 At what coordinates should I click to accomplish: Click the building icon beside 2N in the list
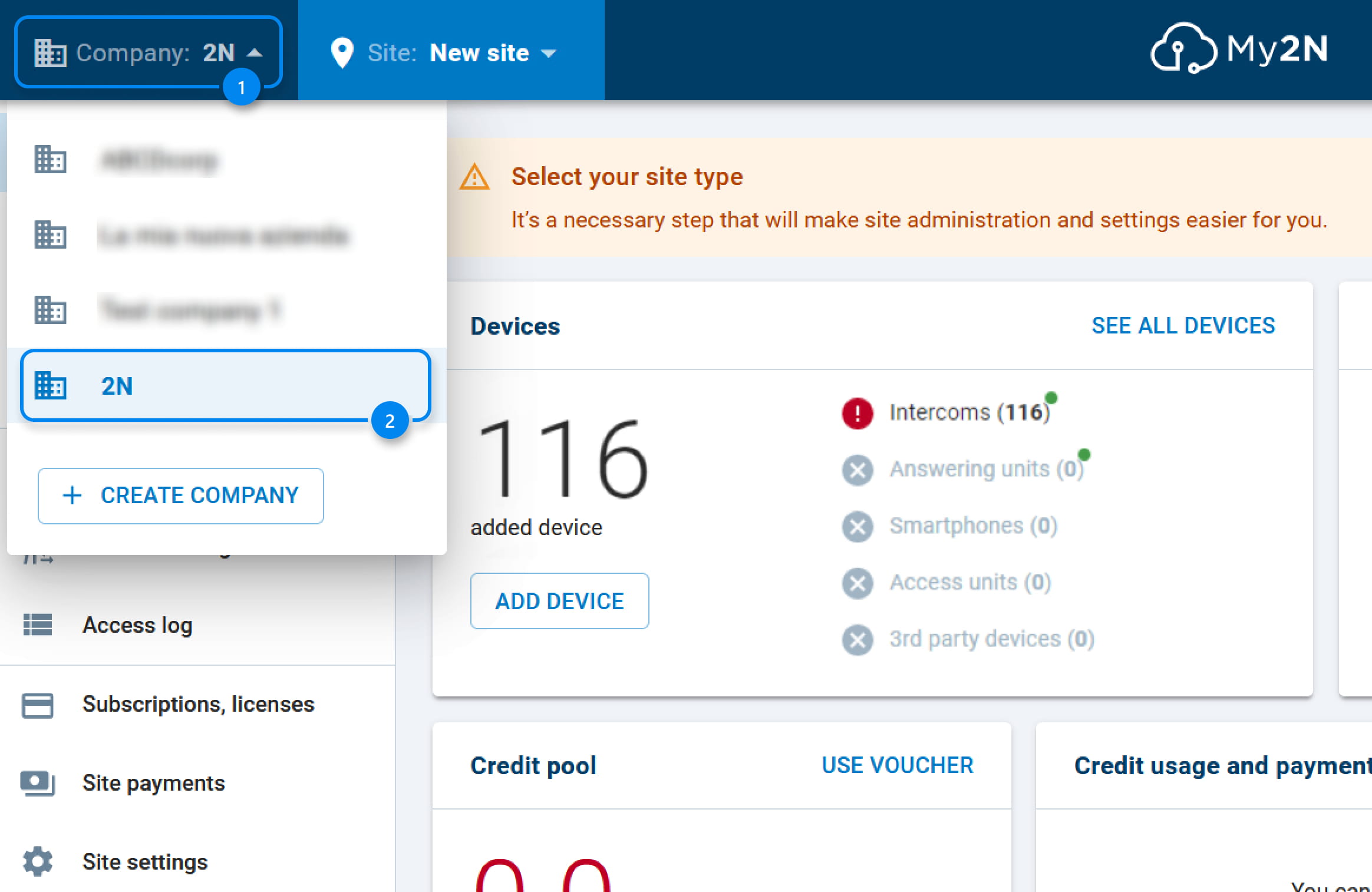tap(51, 386)
